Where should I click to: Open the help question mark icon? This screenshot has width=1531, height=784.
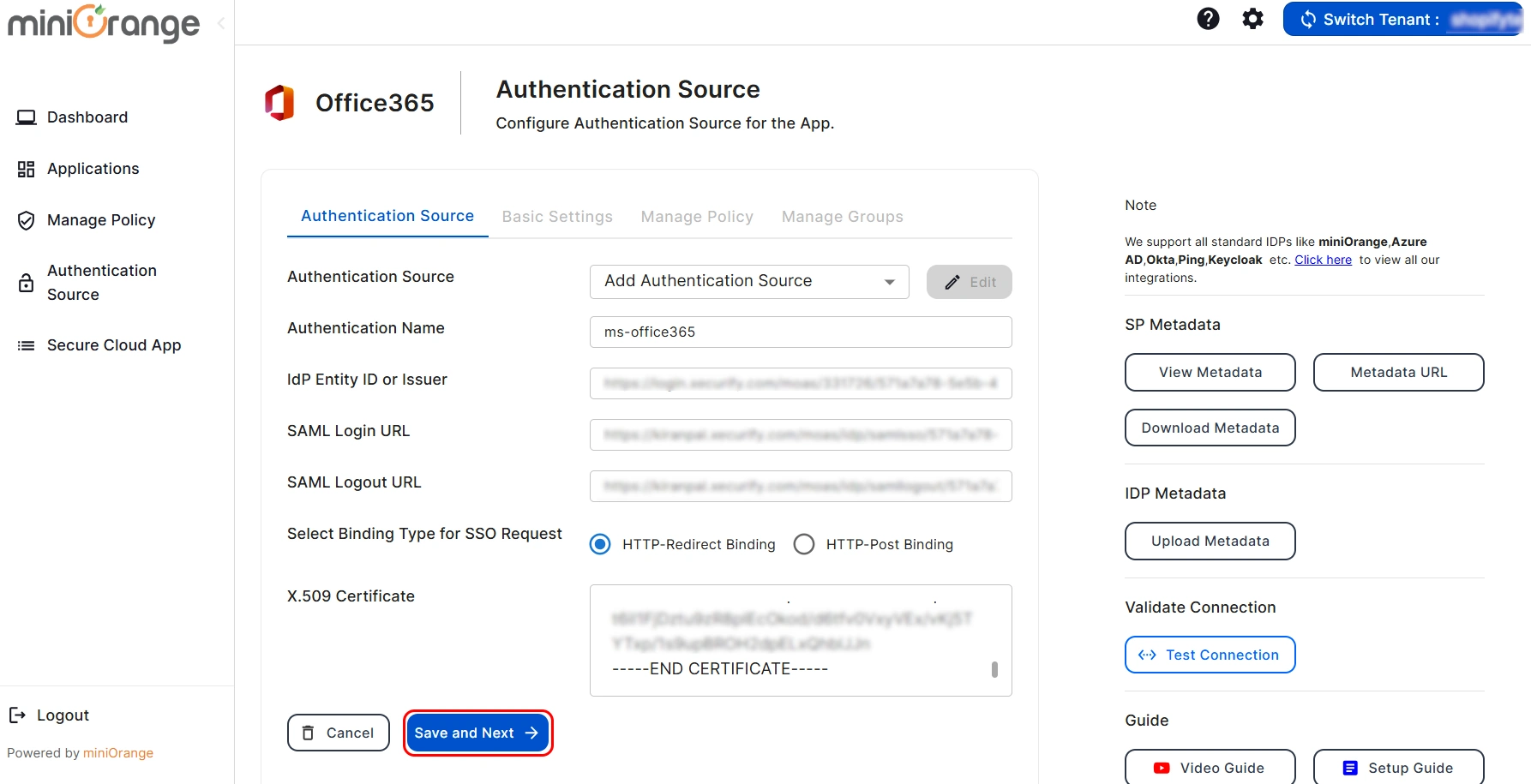(1208, 19)
